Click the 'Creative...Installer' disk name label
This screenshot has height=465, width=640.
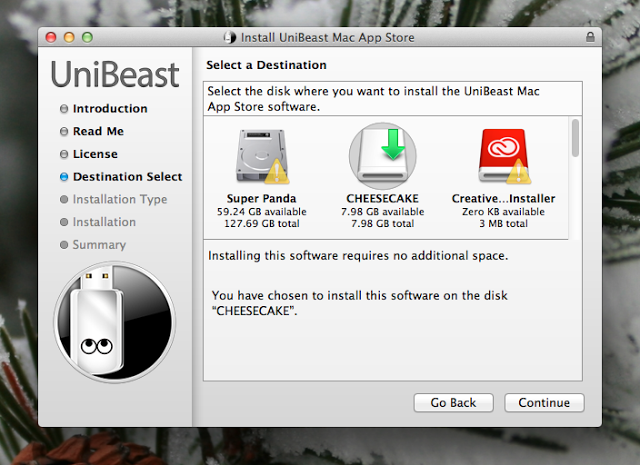click(503, 198)
